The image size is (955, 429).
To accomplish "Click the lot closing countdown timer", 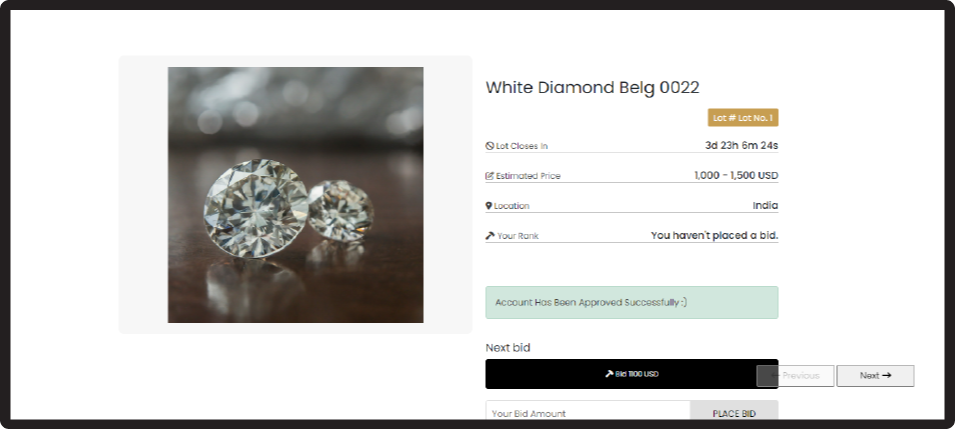I will click(741, 145).
